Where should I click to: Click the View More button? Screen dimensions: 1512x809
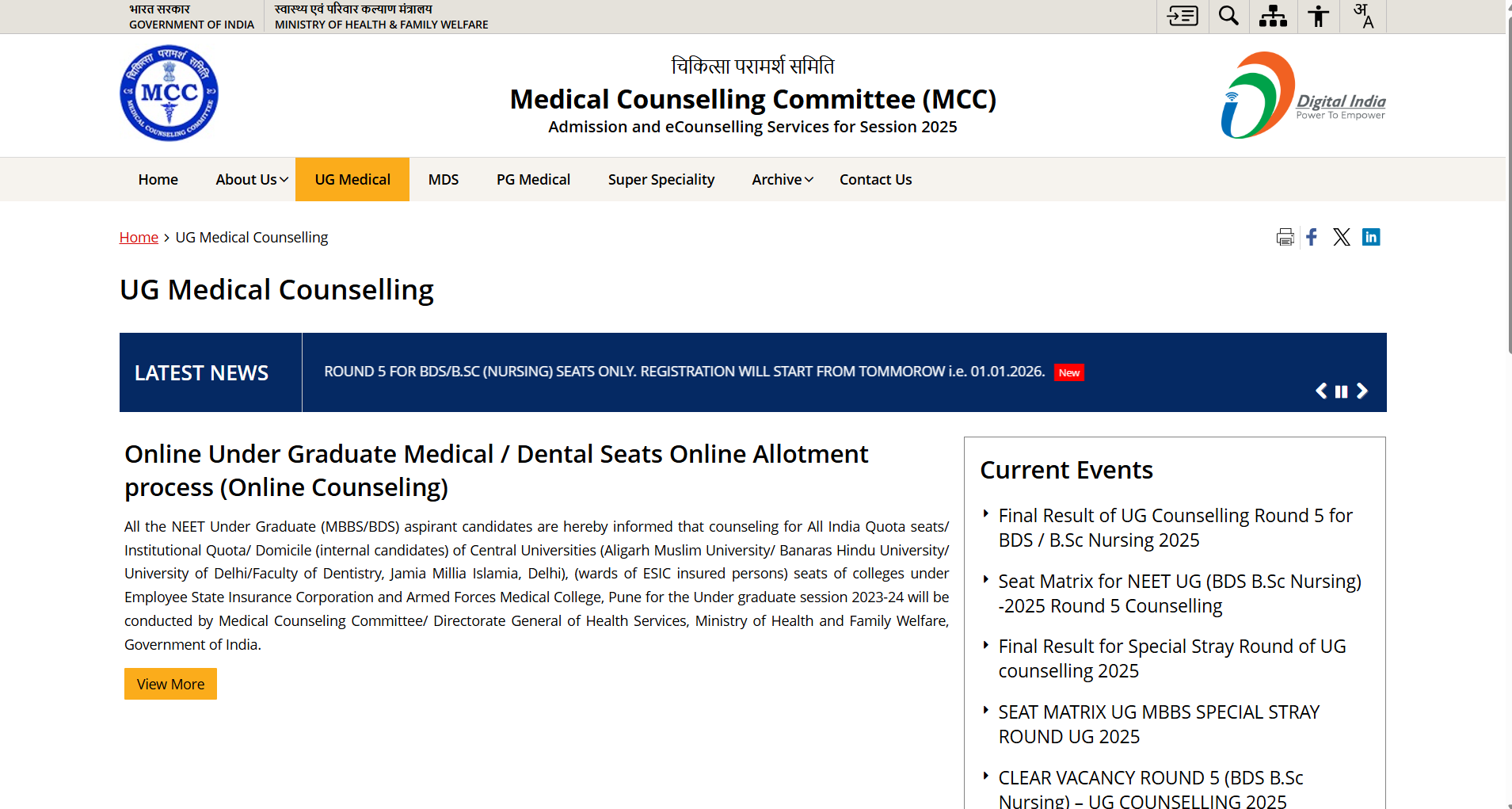click(170, 684)
